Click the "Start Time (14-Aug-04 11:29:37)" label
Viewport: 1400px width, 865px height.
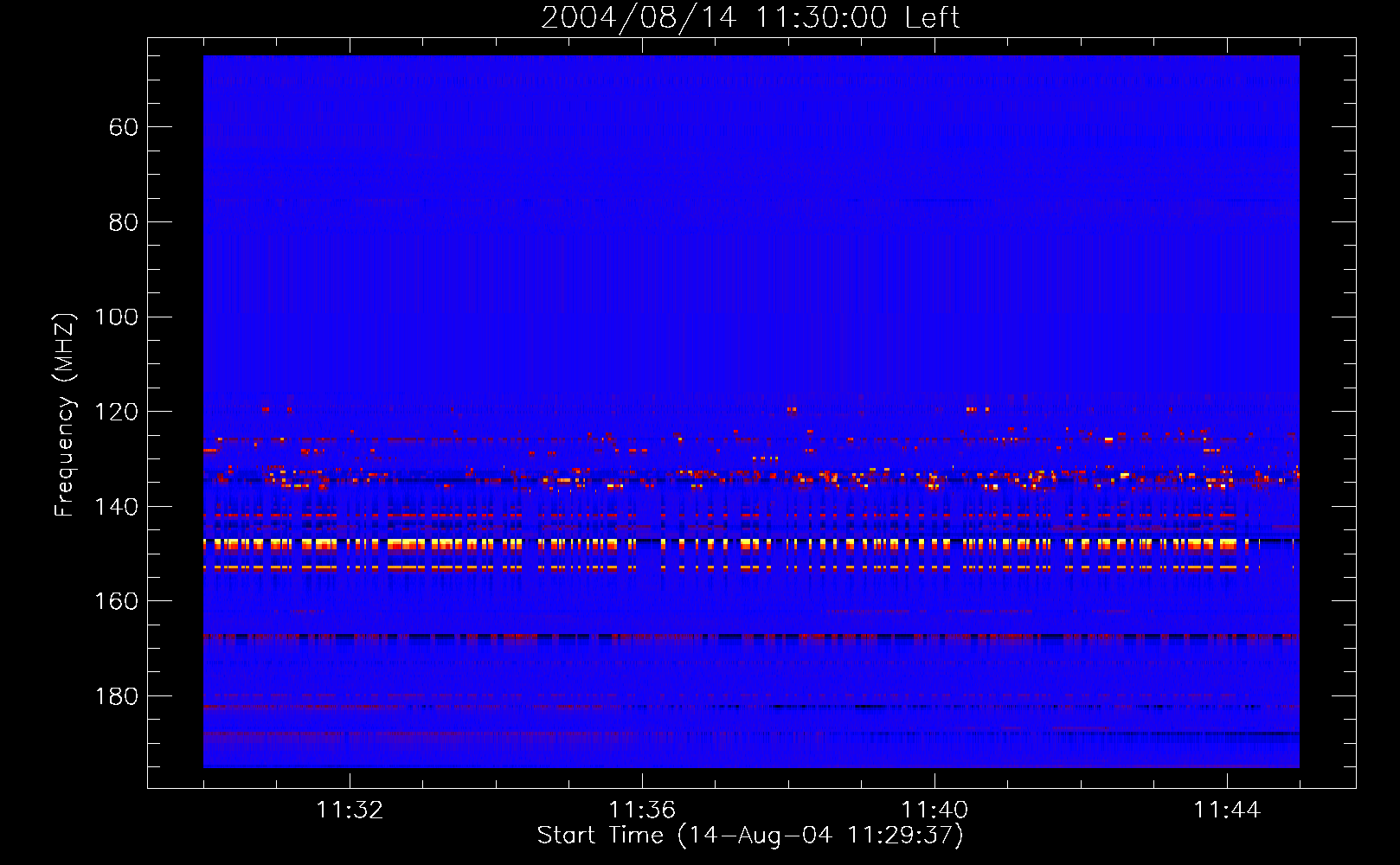(750, 836)
